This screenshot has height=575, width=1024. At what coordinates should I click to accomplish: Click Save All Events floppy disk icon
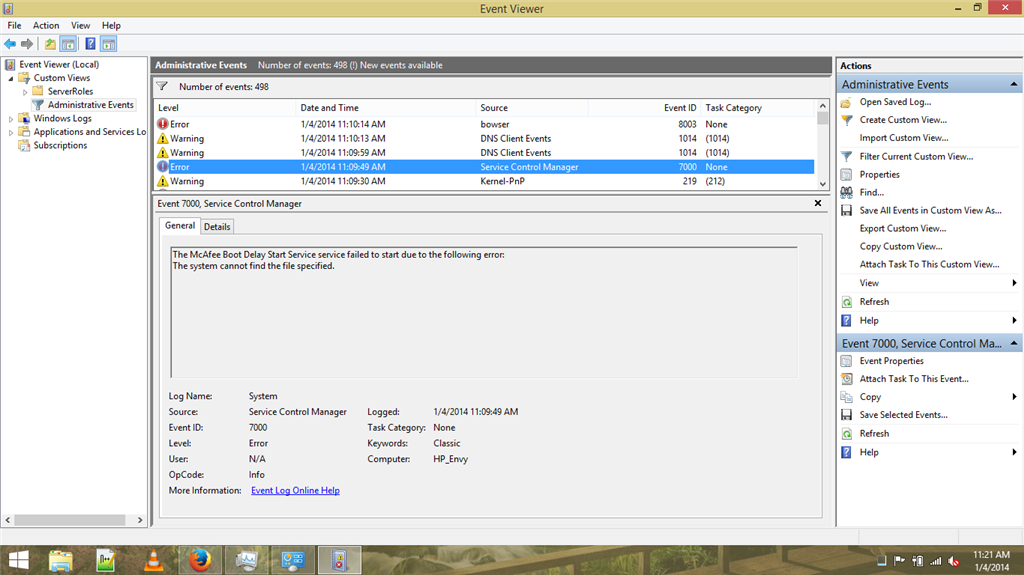point(846,210)
